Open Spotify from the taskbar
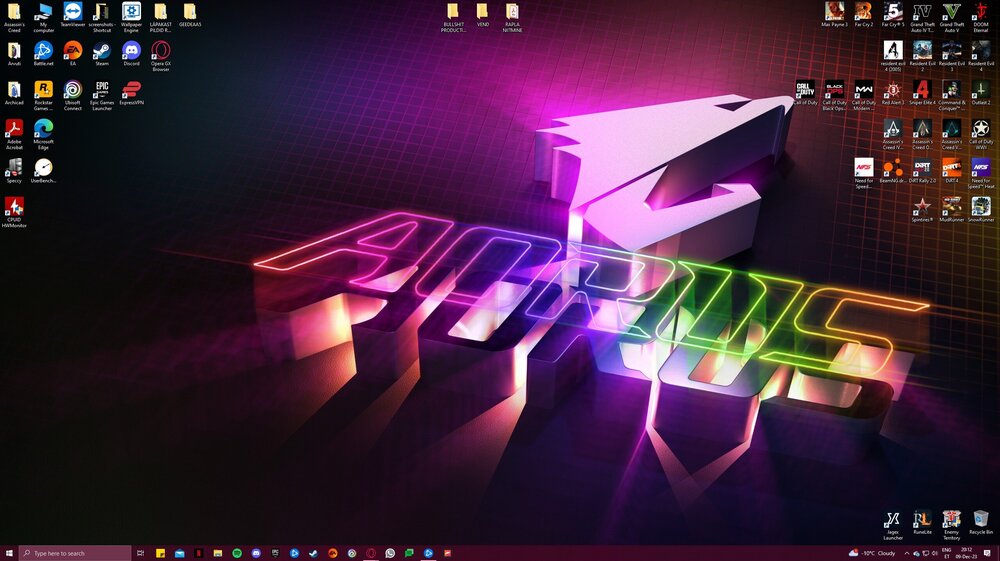Image resolution: width=1000 pixels, height=561 pixels. click(237, 553)
